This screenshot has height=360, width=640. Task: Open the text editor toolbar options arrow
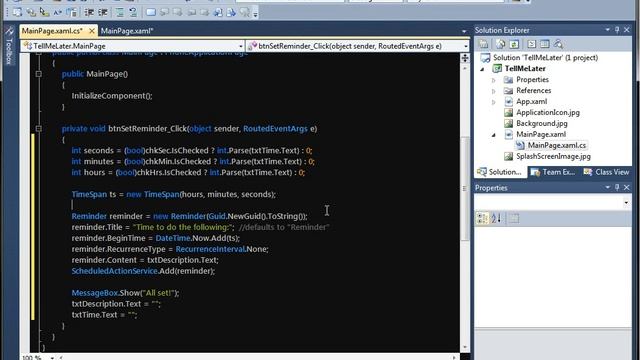point(256,14)
